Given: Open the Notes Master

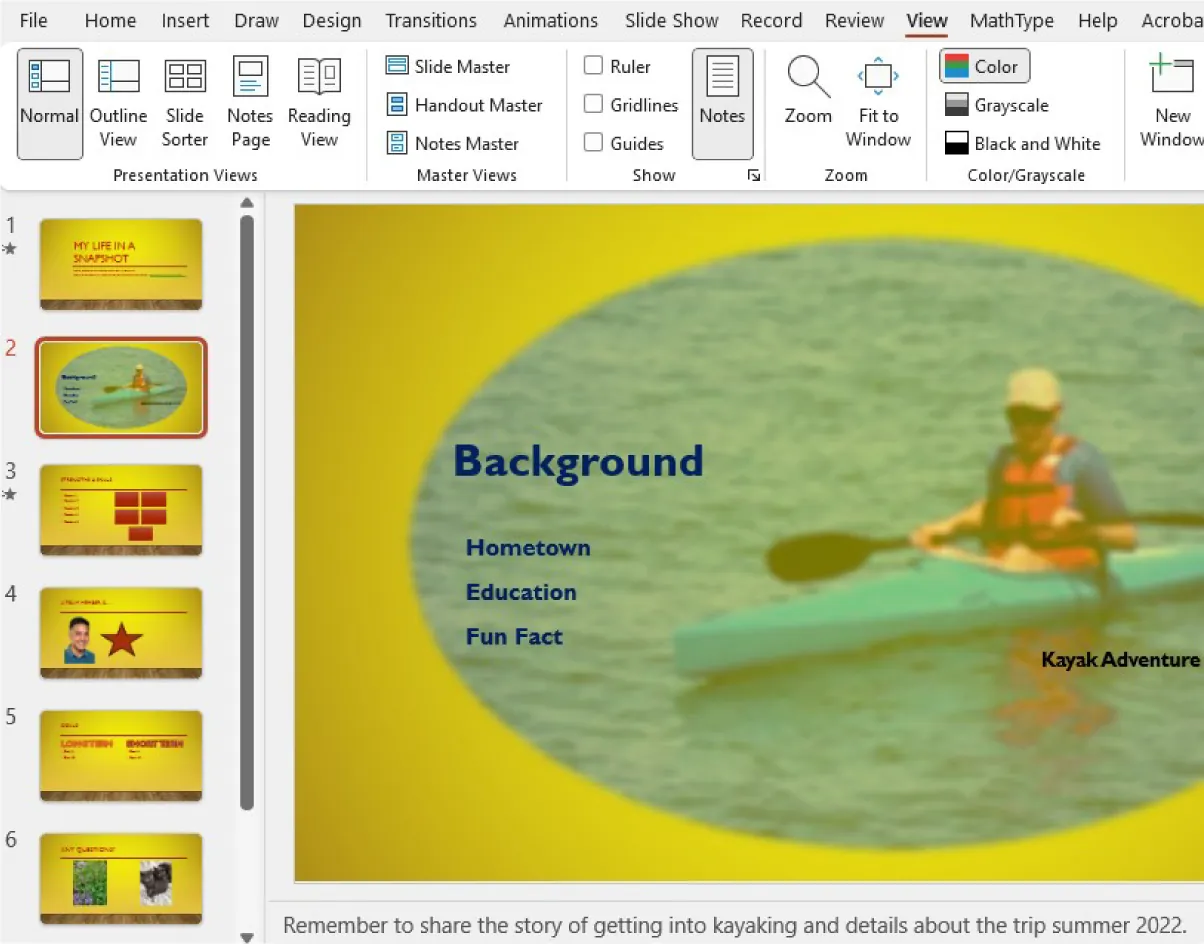Looking at the screenshot, I should (x=452, y=143).
